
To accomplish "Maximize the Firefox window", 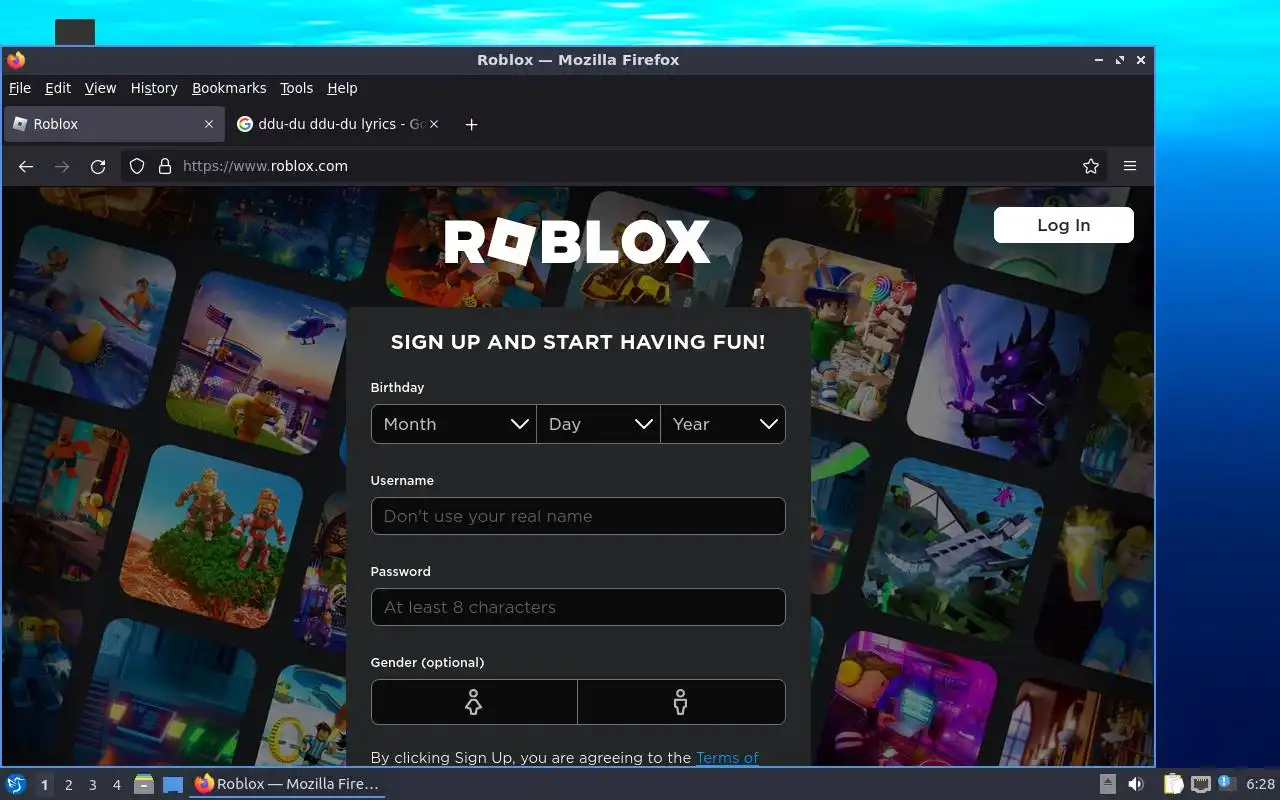I will tap(1120, 60).
